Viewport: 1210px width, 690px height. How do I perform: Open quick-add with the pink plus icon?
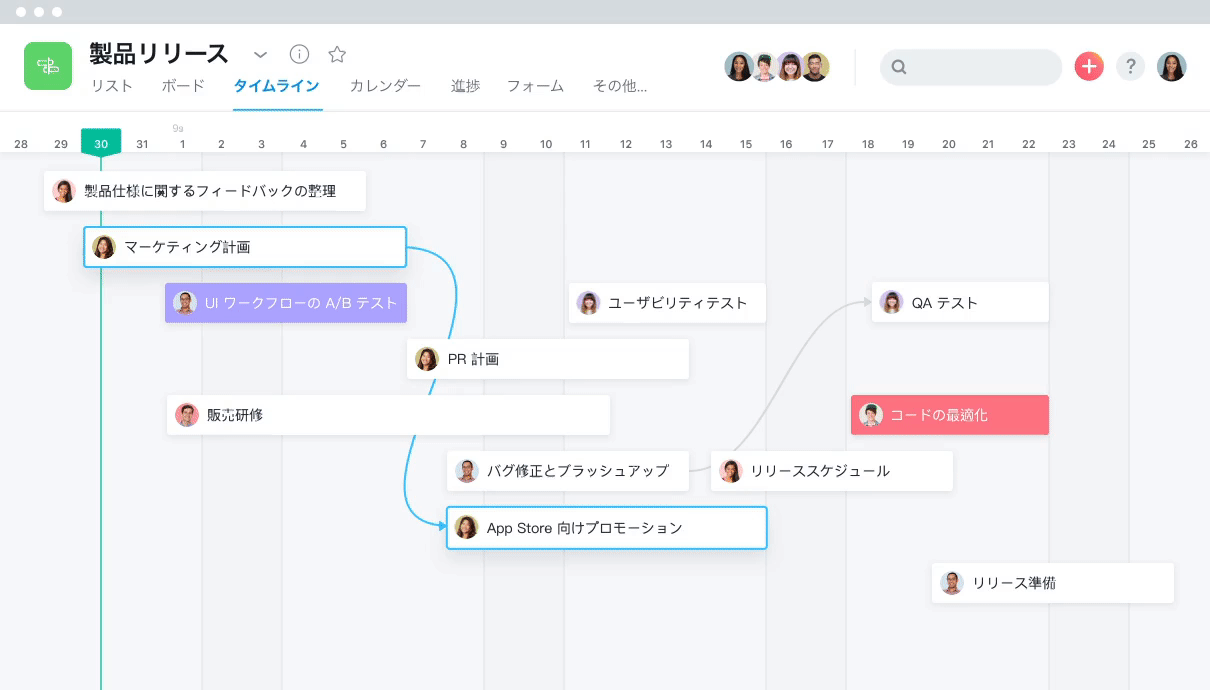coord(1088,66)
